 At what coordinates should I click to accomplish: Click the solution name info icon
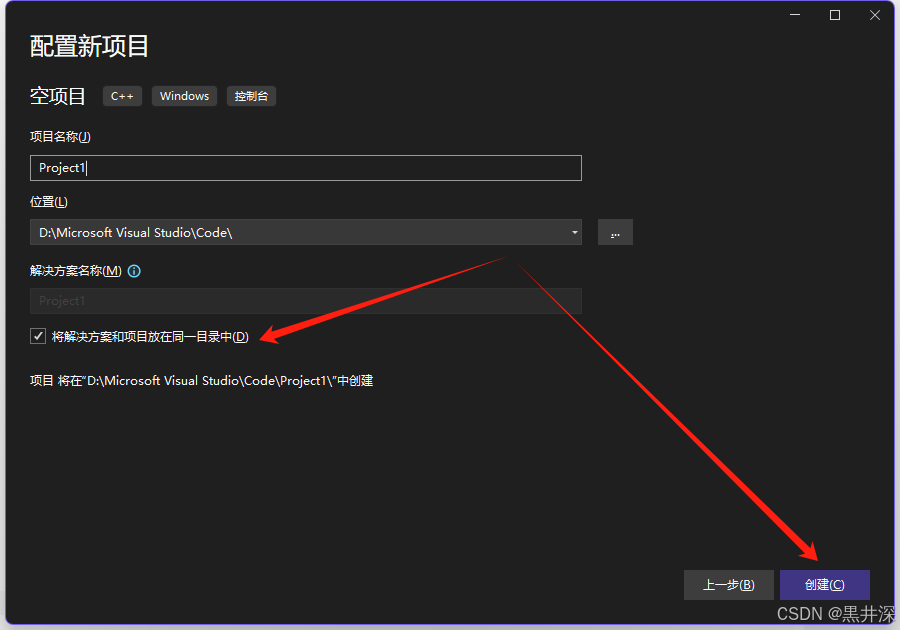[134, 271]
